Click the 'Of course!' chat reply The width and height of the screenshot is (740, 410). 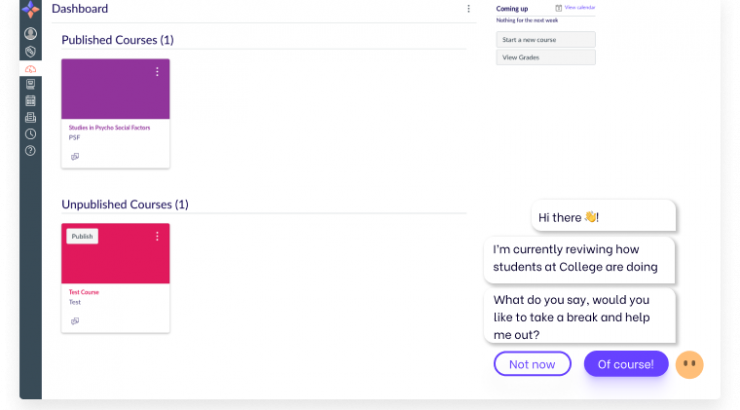coord(626,364)
